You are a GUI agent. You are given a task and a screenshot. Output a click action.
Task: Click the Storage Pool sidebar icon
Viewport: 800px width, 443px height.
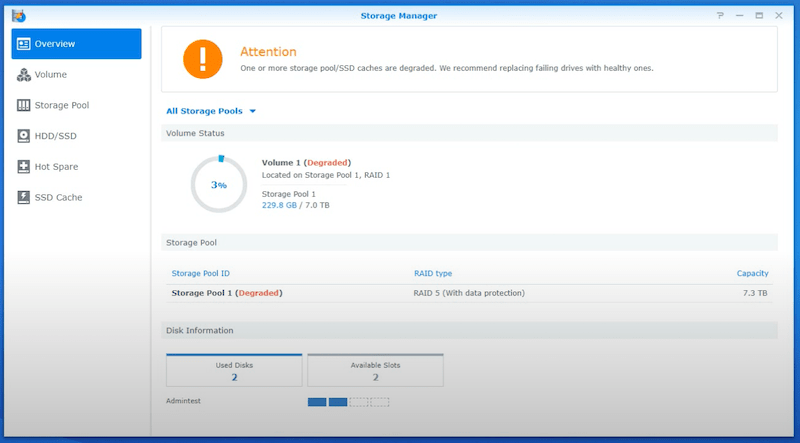coord(24,106)
